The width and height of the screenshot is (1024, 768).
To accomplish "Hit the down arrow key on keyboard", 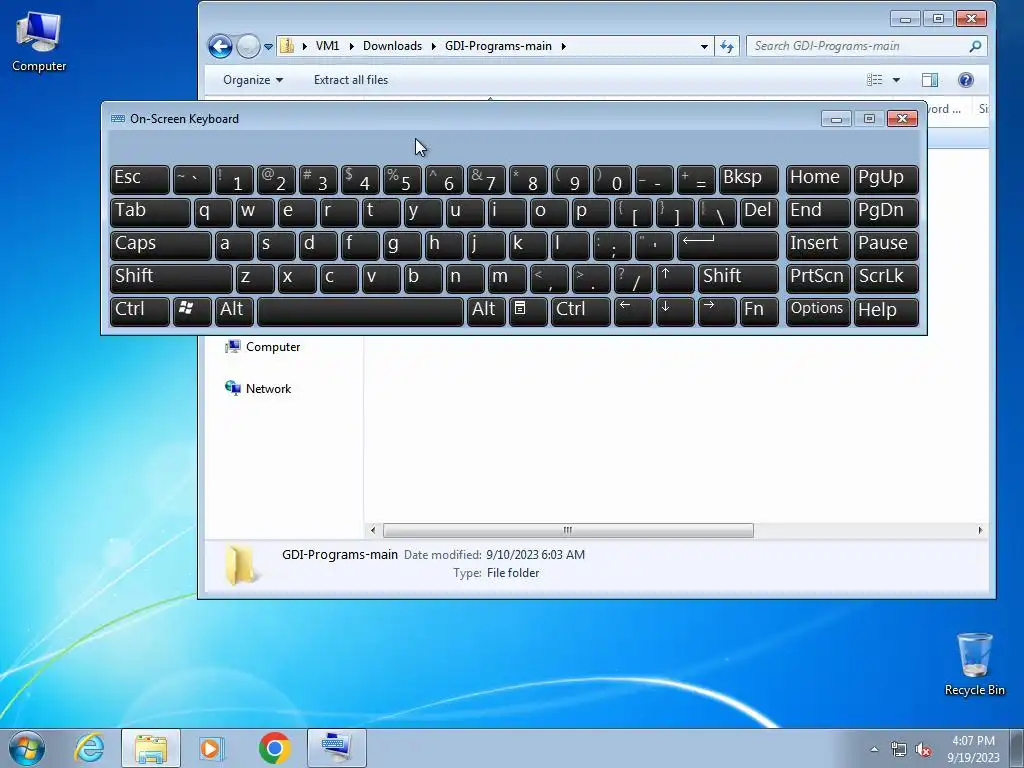I will [675, 311].
